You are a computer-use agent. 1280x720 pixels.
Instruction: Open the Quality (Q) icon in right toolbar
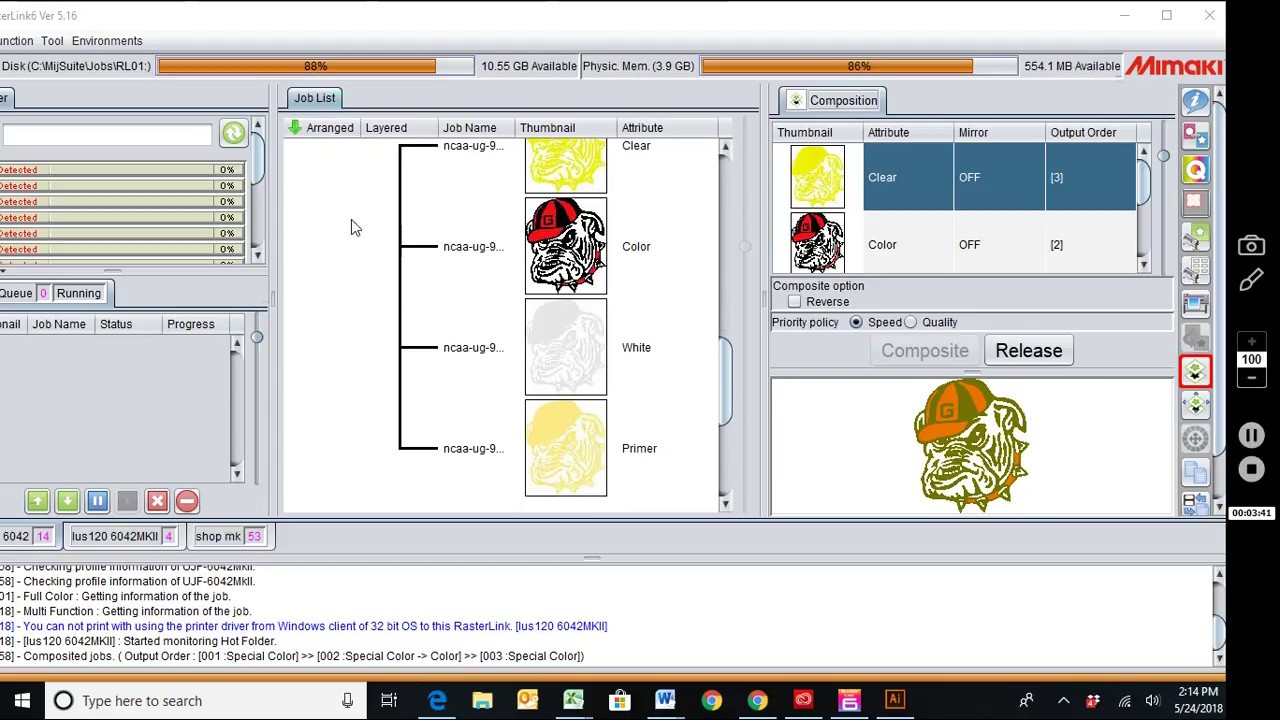click(x=1195, y=169)
